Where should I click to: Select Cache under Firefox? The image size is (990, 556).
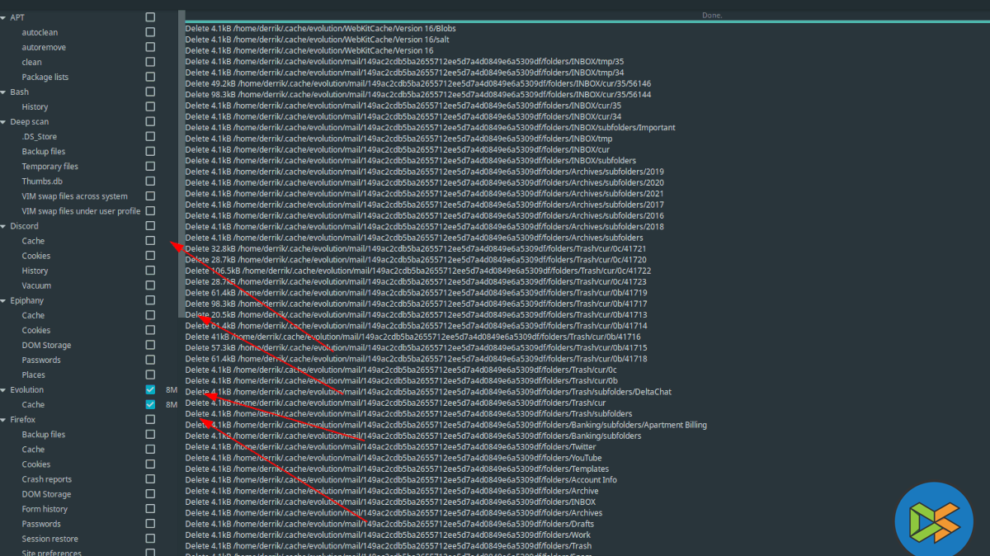click(33, 449)
